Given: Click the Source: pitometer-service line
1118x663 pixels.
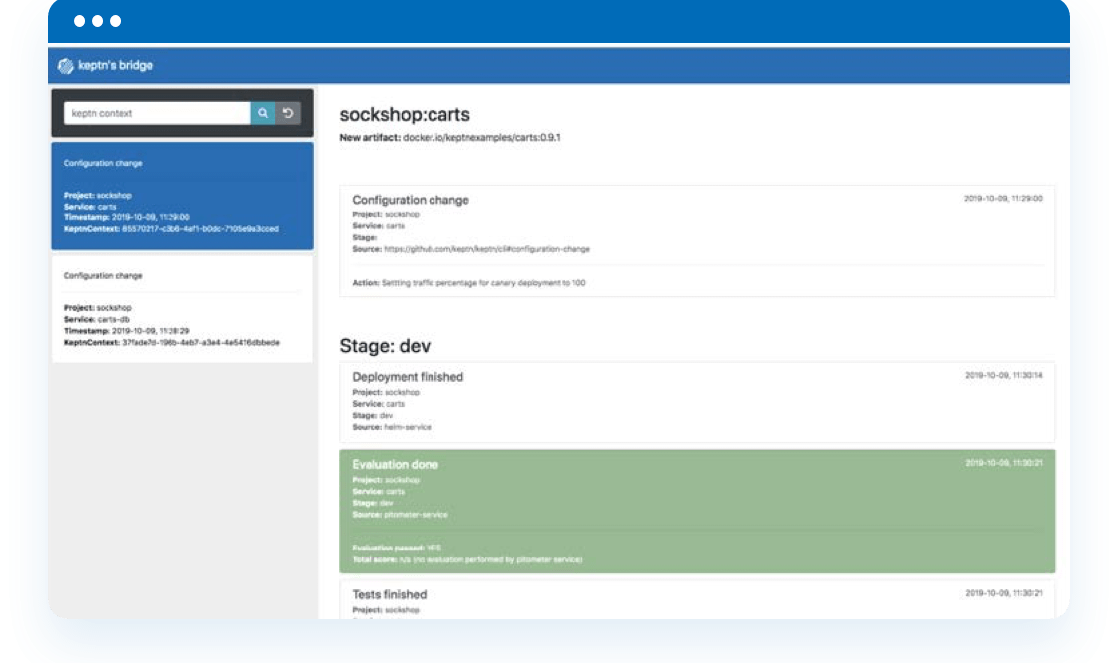Looking at the screenshot, I should click(x=400, y=515).
